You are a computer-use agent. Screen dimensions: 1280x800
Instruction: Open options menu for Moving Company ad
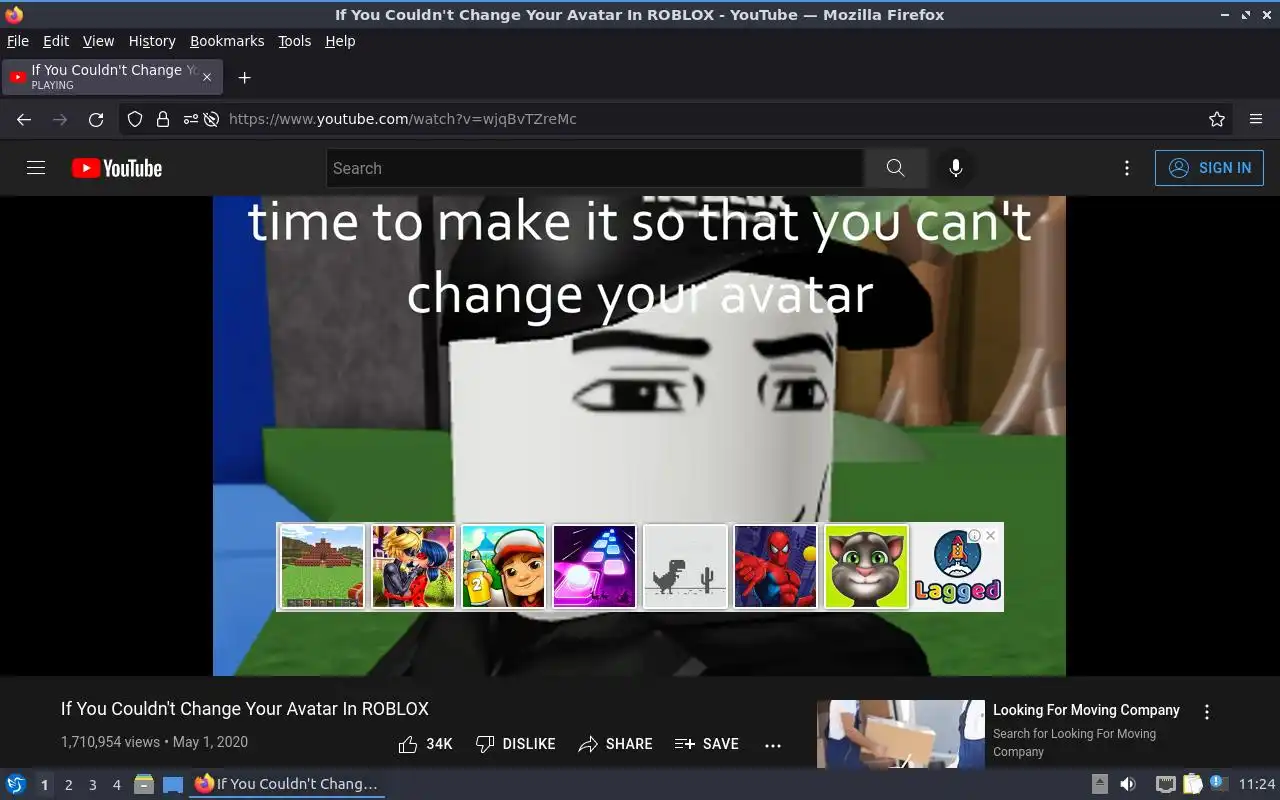(1207, 712)
